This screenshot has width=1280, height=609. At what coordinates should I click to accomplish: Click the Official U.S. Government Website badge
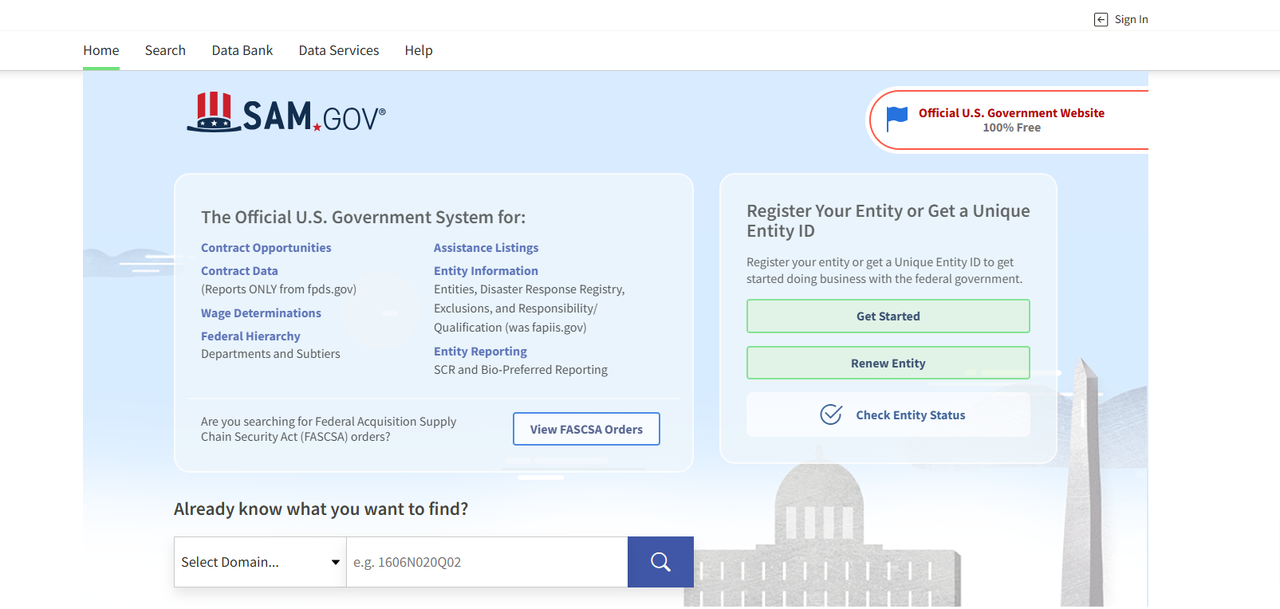[x=1008, y=120]
